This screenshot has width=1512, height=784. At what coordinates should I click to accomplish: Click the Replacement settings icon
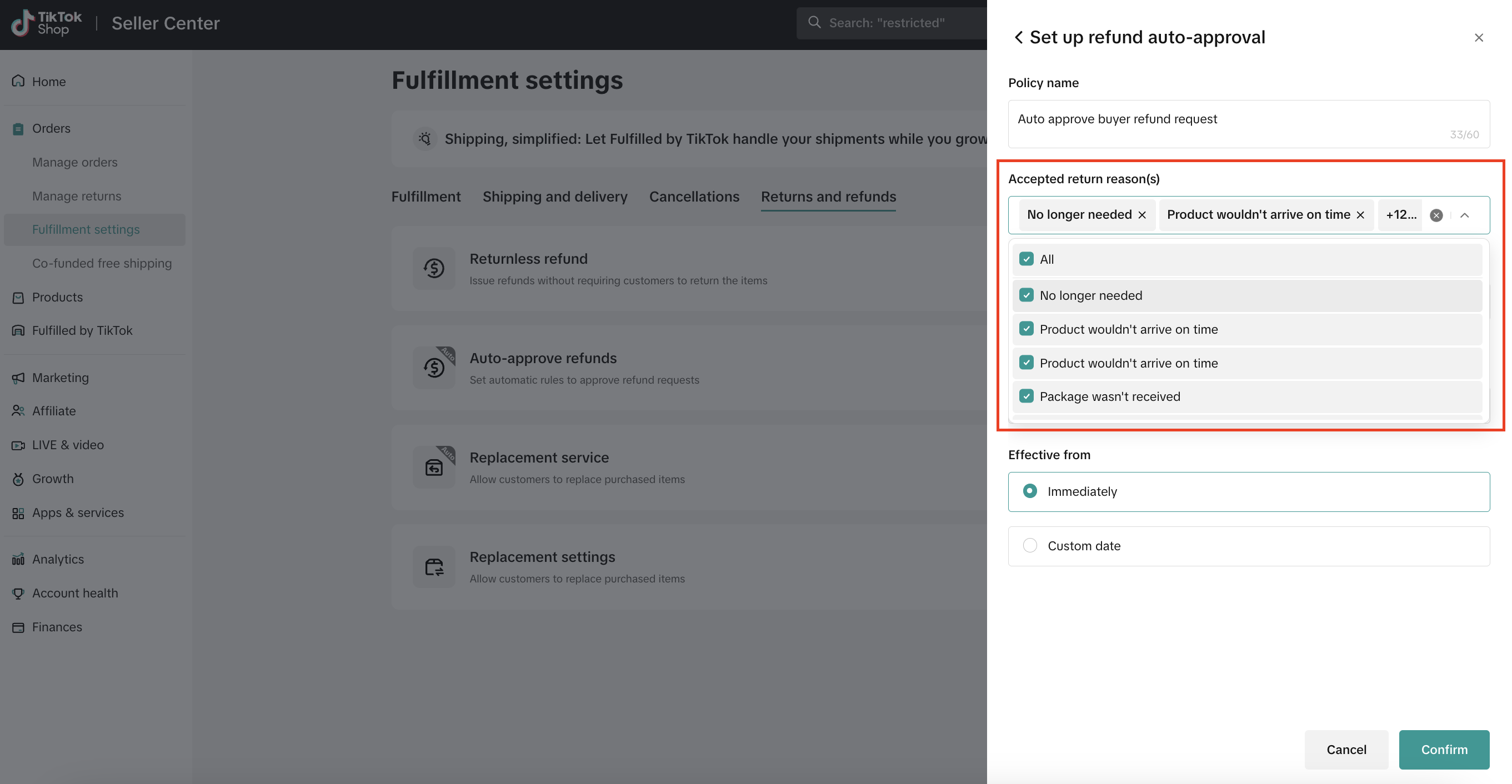coord(434,566)
